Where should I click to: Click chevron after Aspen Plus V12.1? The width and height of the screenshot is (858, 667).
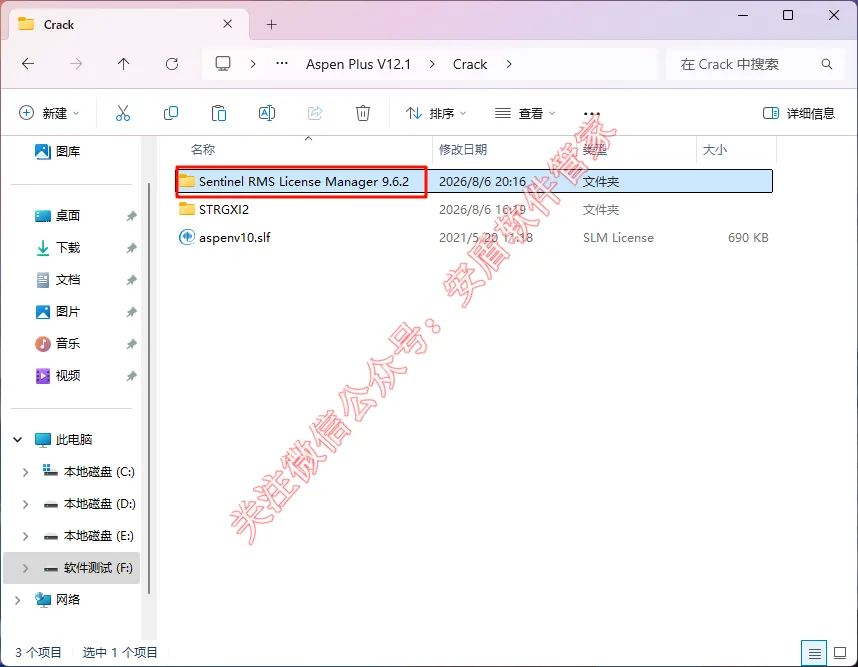432,64
